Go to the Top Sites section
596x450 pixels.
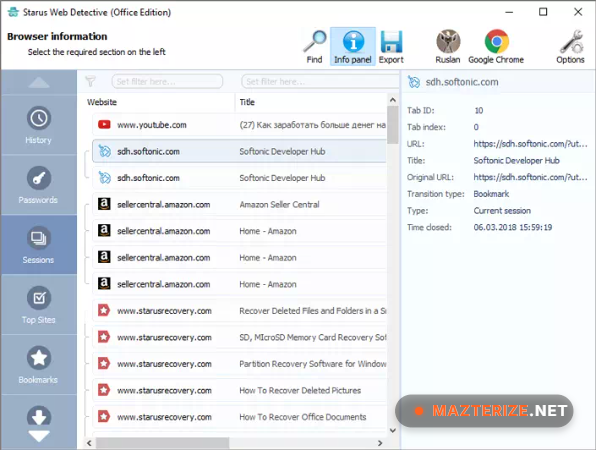point(38,305)
